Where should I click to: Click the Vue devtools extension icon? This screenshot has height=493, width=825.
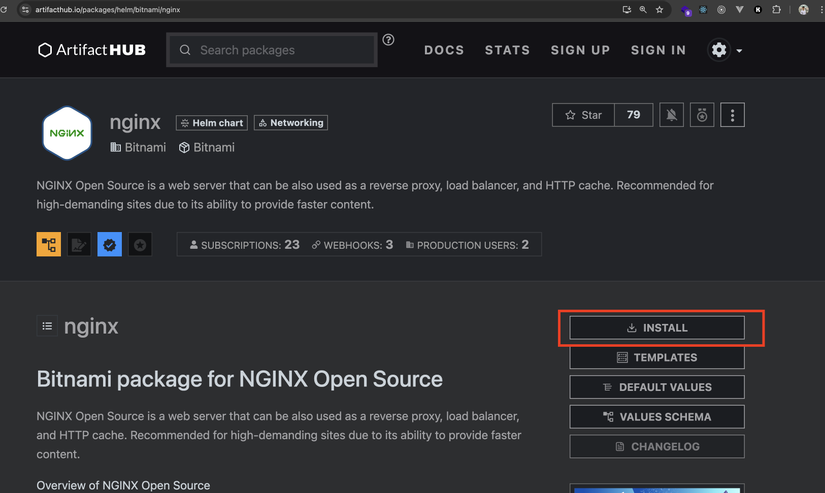click(739, 9)
